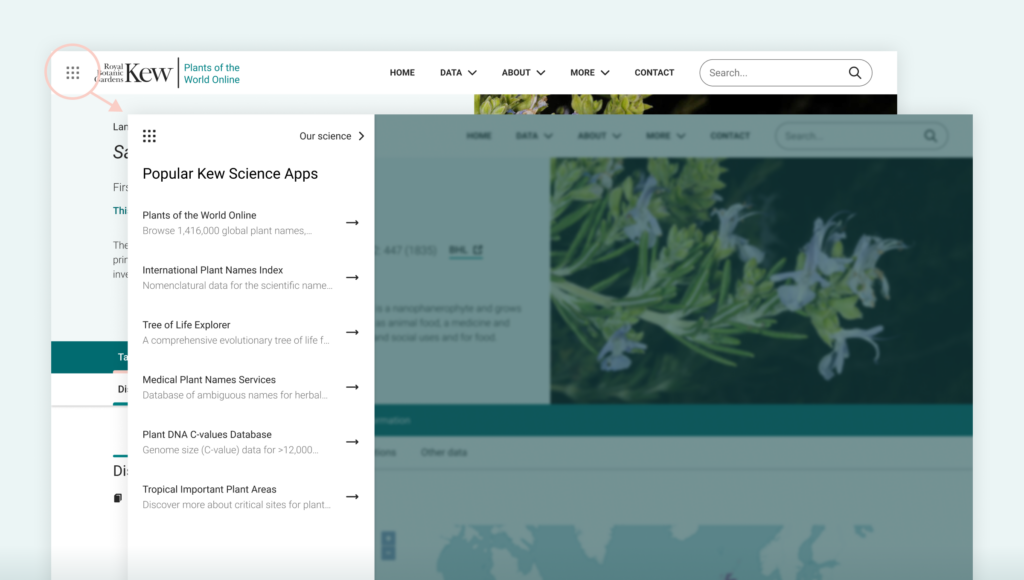Click text 'Nomenclatural data for the scientific name'
The image size is (1024, 580).
[237, 285]
